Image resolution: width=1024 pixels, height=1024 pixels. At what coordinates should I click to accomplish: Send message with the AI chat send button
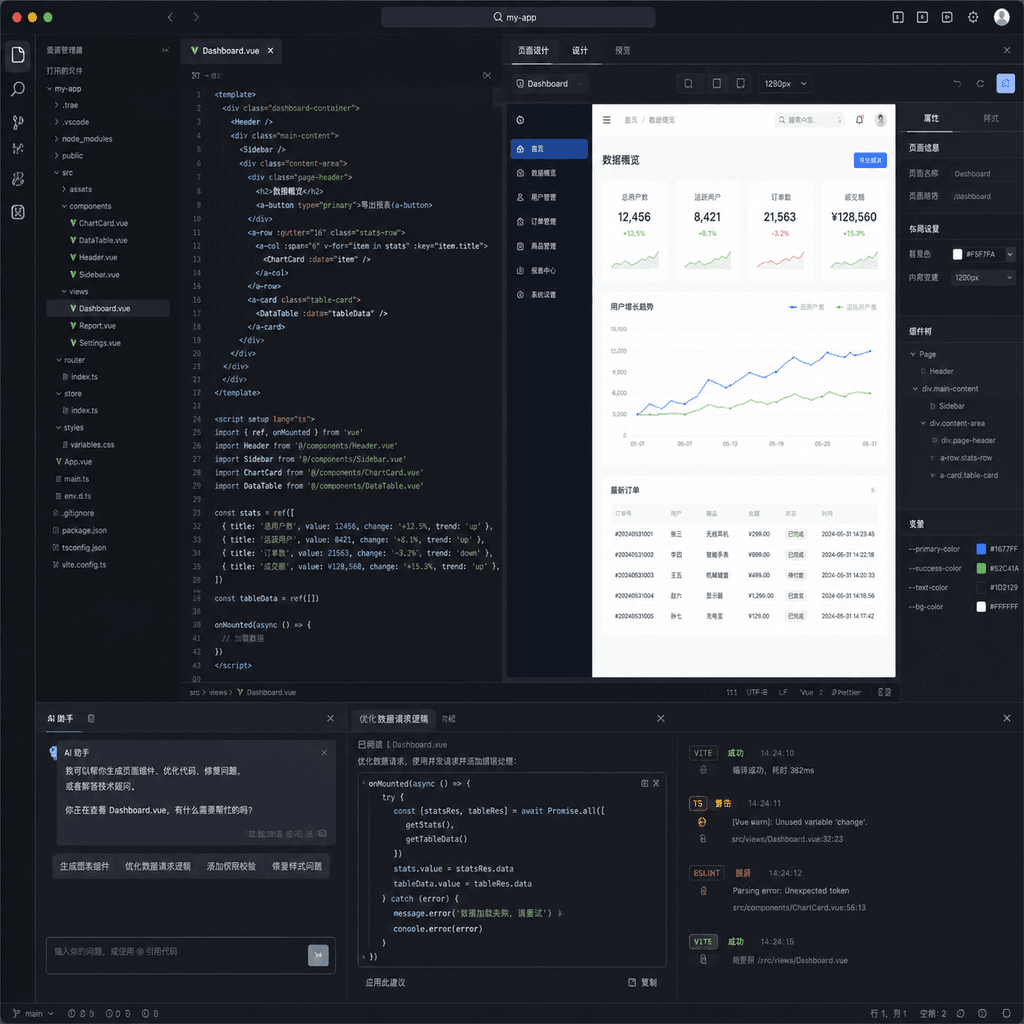(x=318, y=955)
